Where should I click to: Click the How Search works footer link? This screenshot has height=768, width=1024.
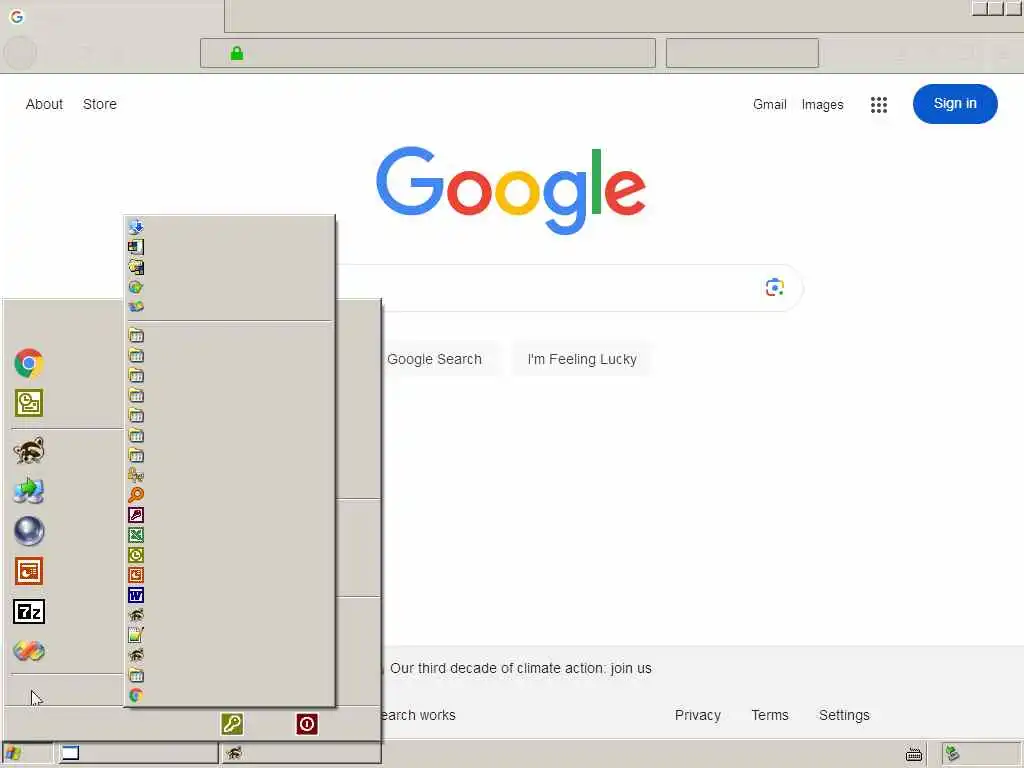pos(419,715)
